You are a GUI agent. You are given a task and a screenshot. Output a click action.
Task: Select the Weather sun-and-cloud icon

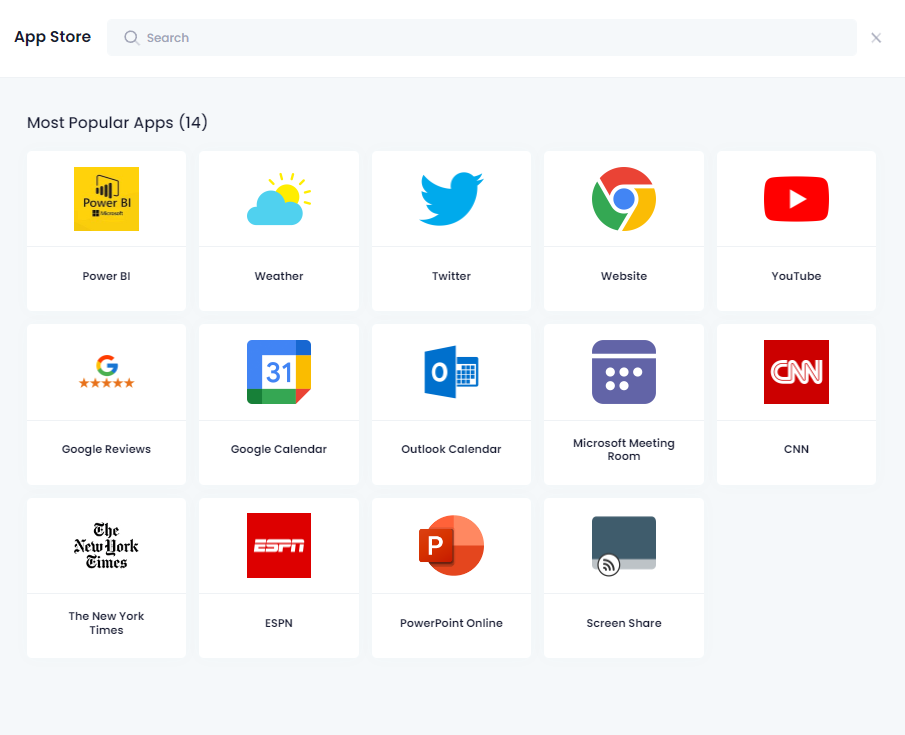(279, 199)
